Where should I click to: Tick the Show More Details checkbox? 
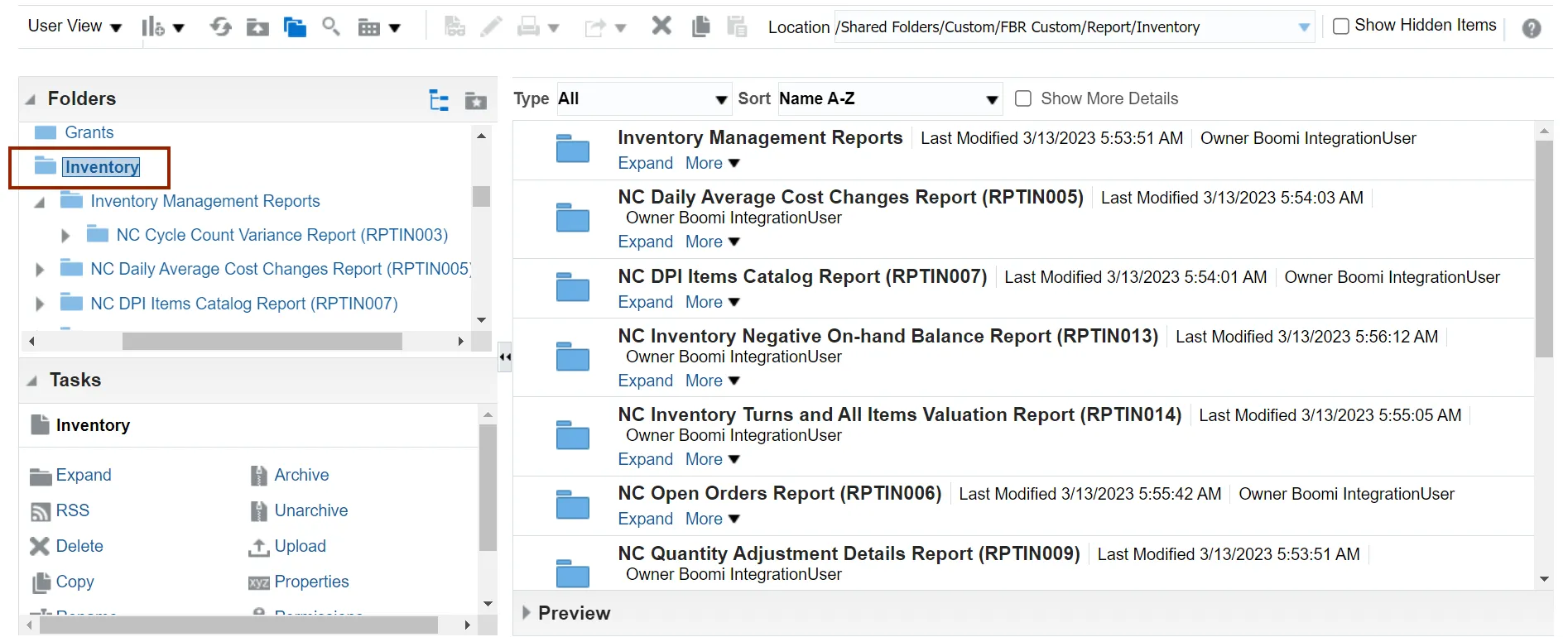pyautogui.click(x=1023, y=98)
